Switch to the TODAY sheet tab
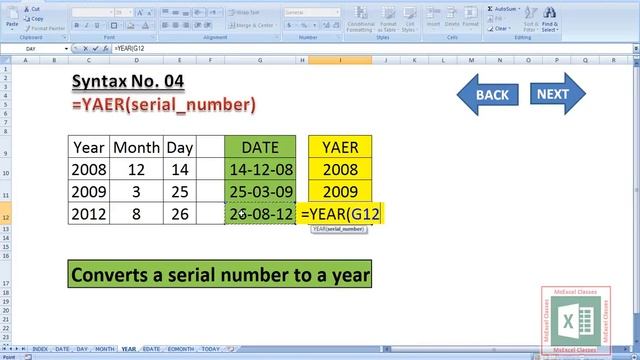 click(211, 349)
